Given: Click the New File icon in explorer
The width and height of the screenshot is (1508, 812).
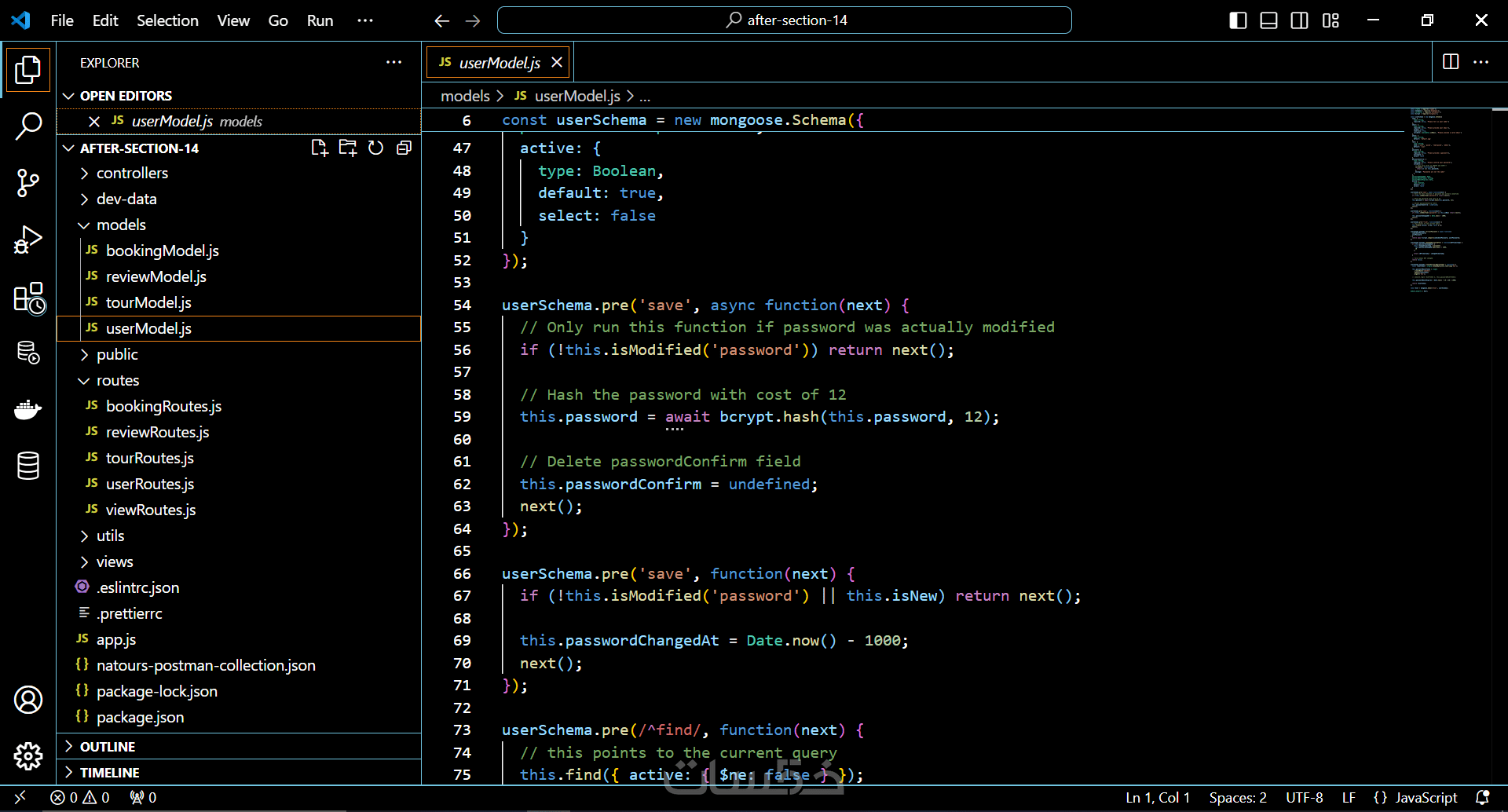Looking at the screenshot, I should (x=319, y=148).
